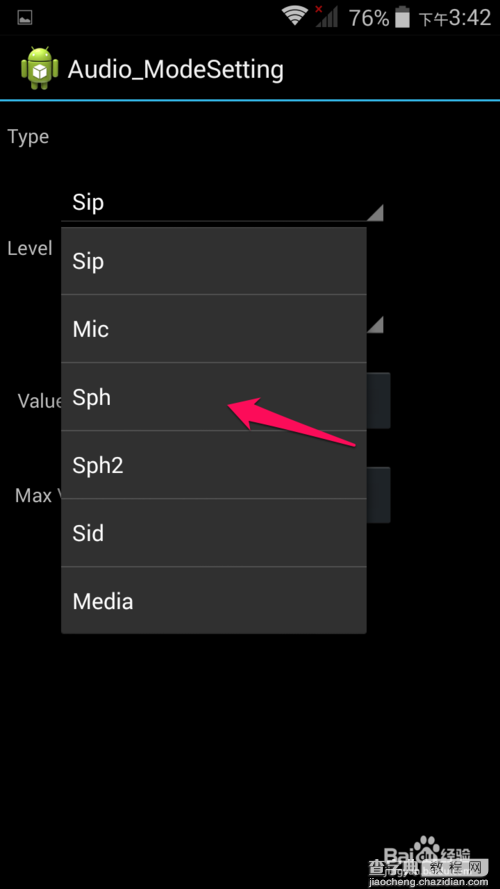Collapse the Type spinner showing Sip
The image size is (500, 889).
[222, 202]
